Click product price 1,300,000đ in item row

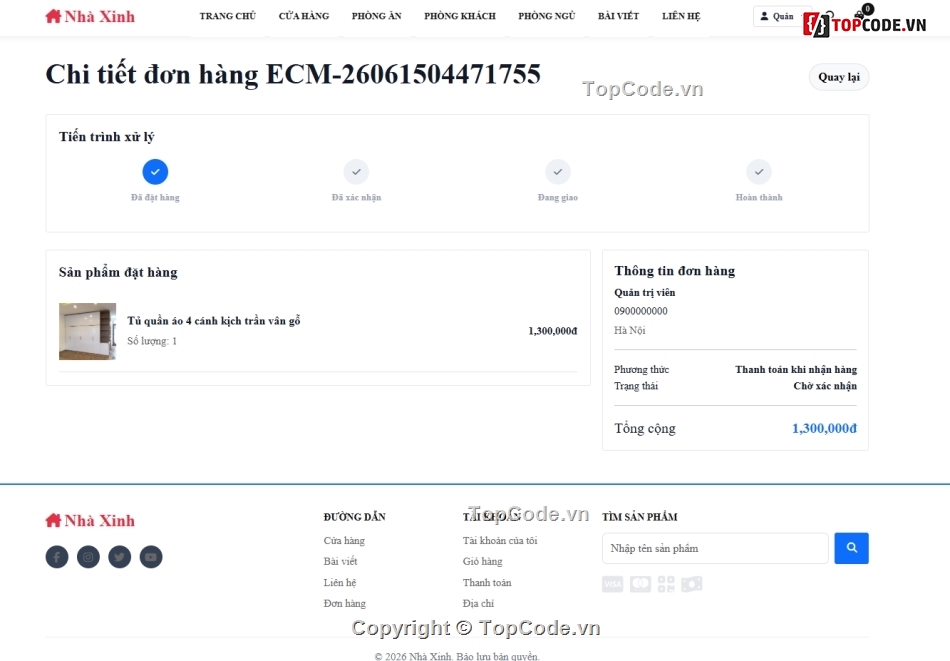[553, 331]
